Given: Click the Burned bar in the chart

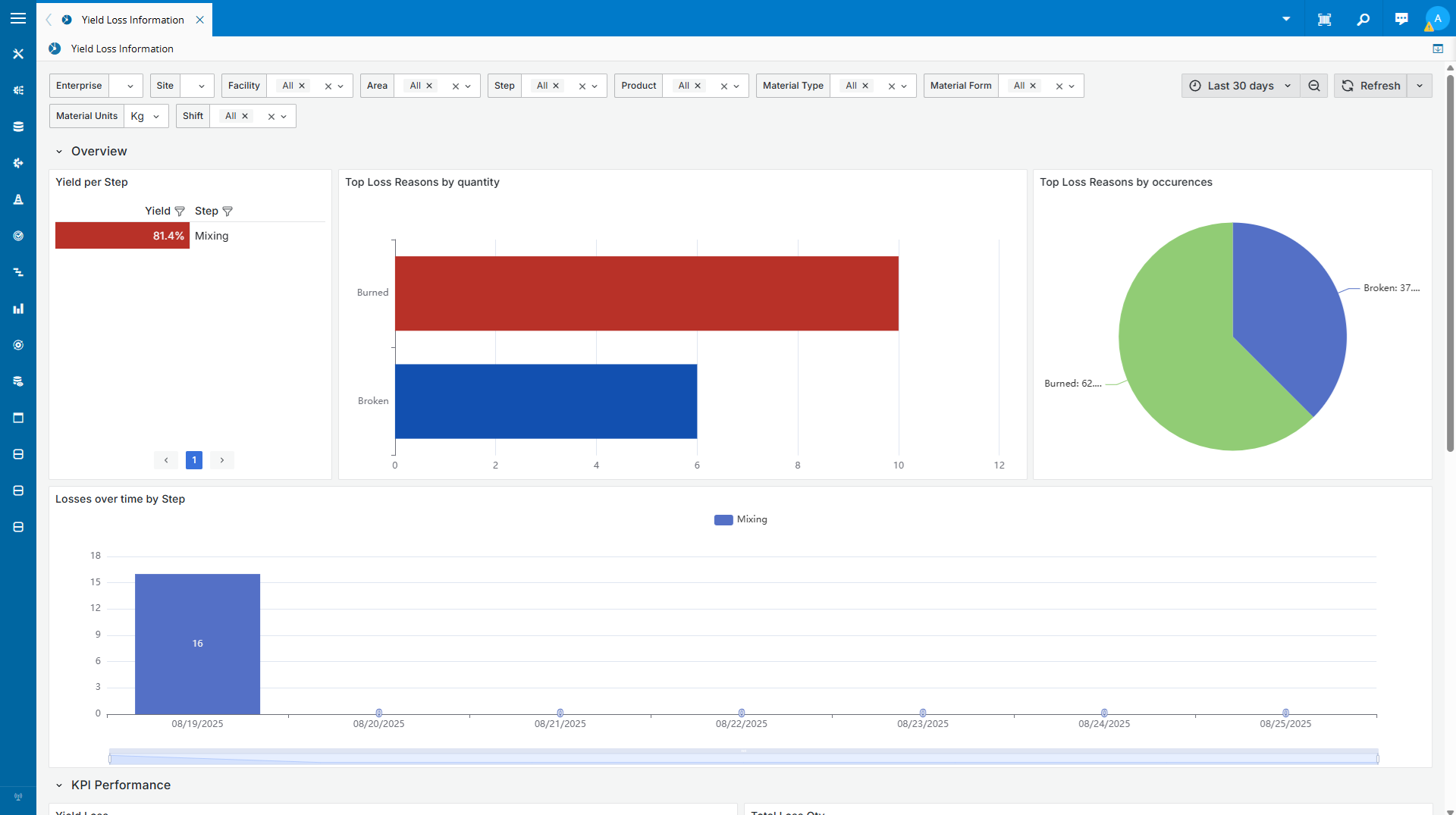Looking at the screenshot, I should click(646, 293).
